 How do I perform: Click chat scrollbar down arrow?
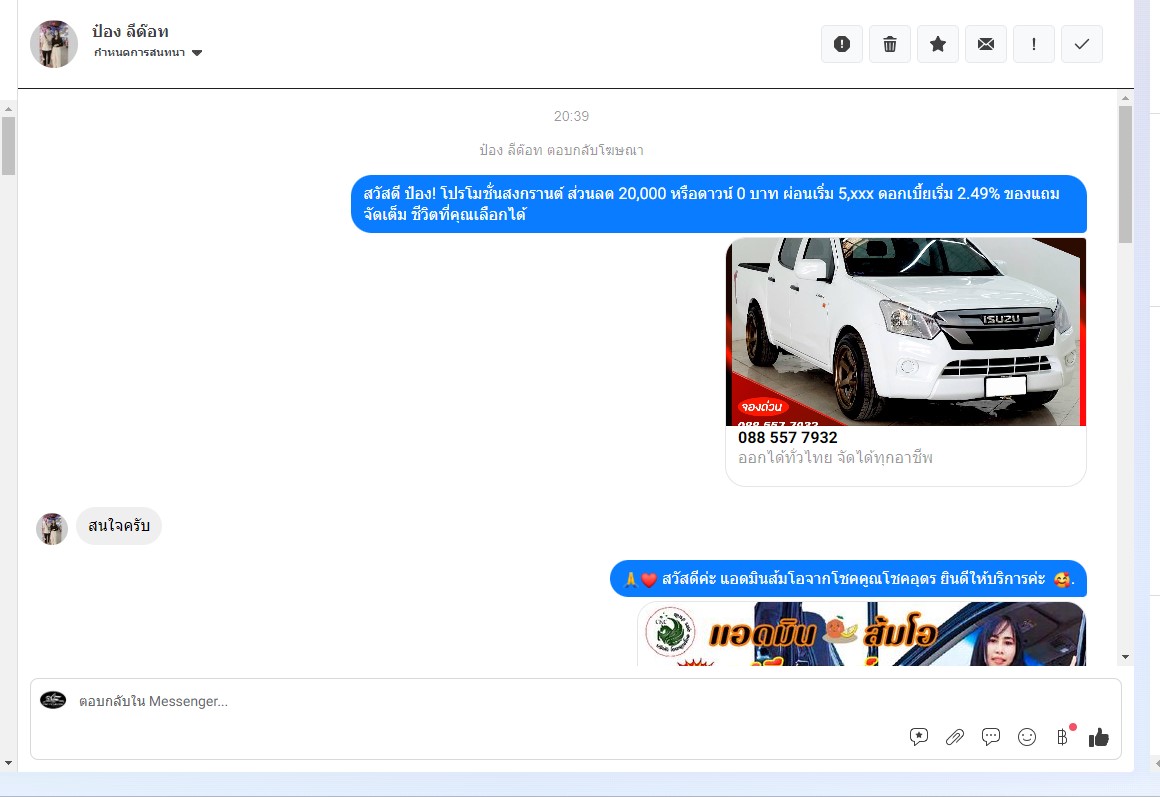click(1125, 657)
